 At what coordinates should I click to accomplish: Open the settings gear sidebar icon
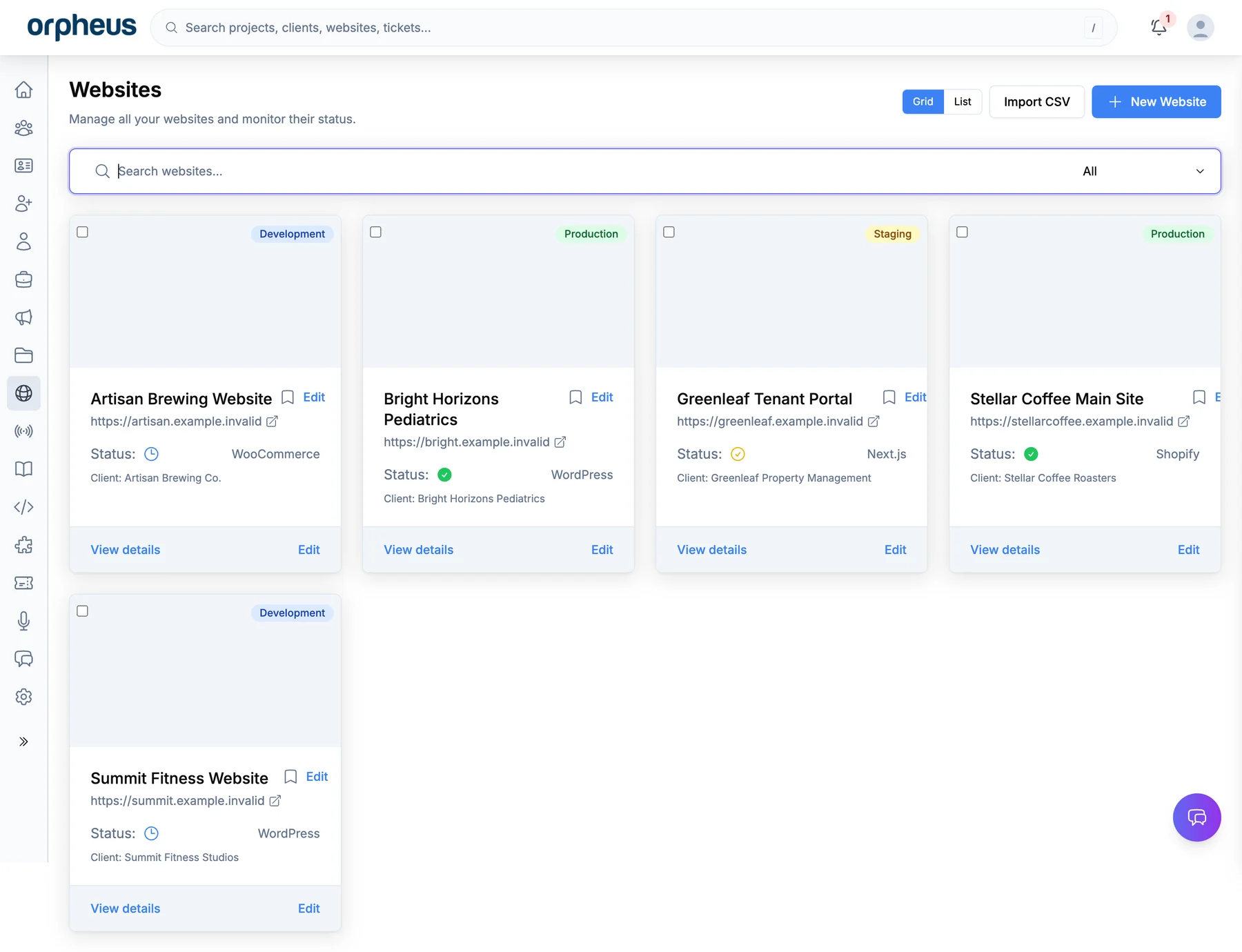(x=23, y=697)
